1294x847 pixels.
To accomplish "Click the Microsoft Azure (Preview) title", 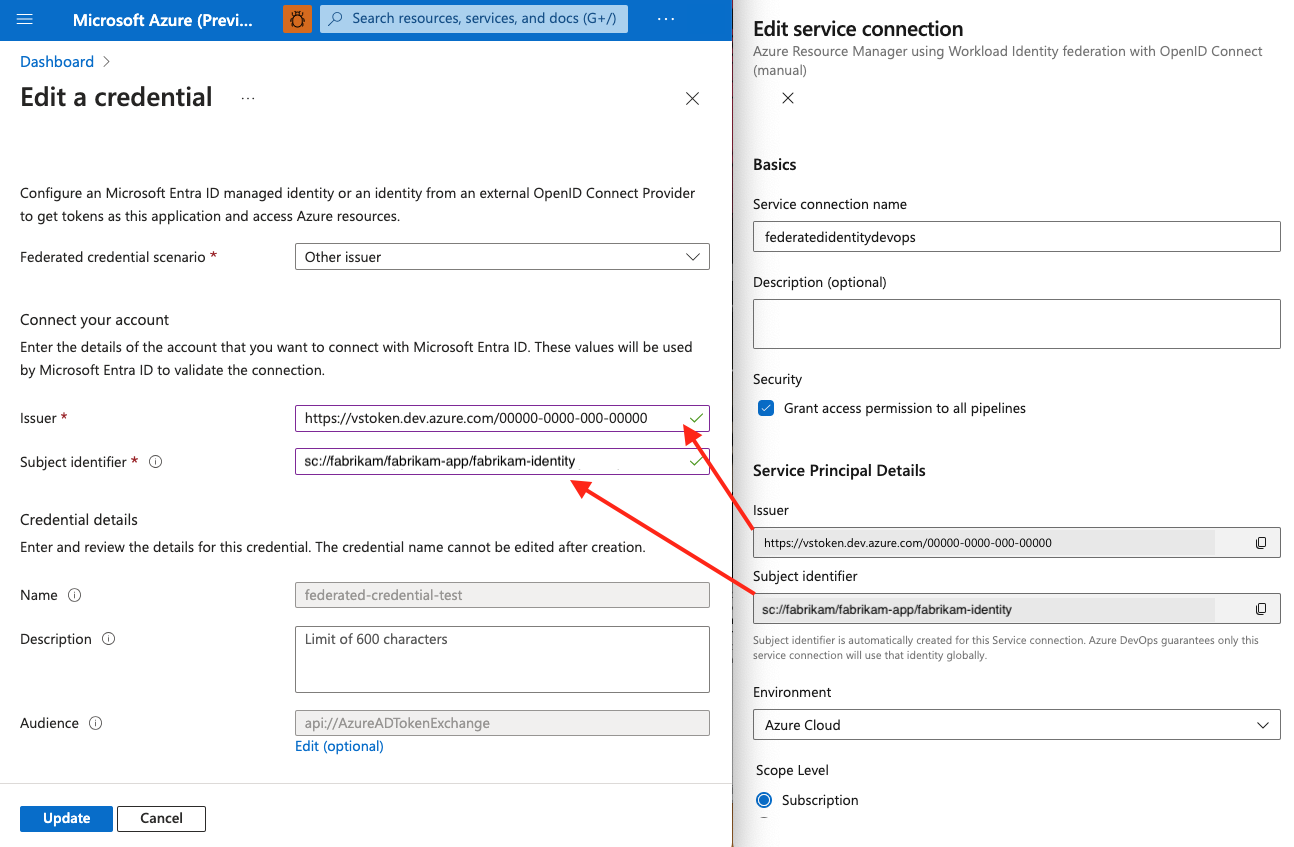I will [163, 19].
